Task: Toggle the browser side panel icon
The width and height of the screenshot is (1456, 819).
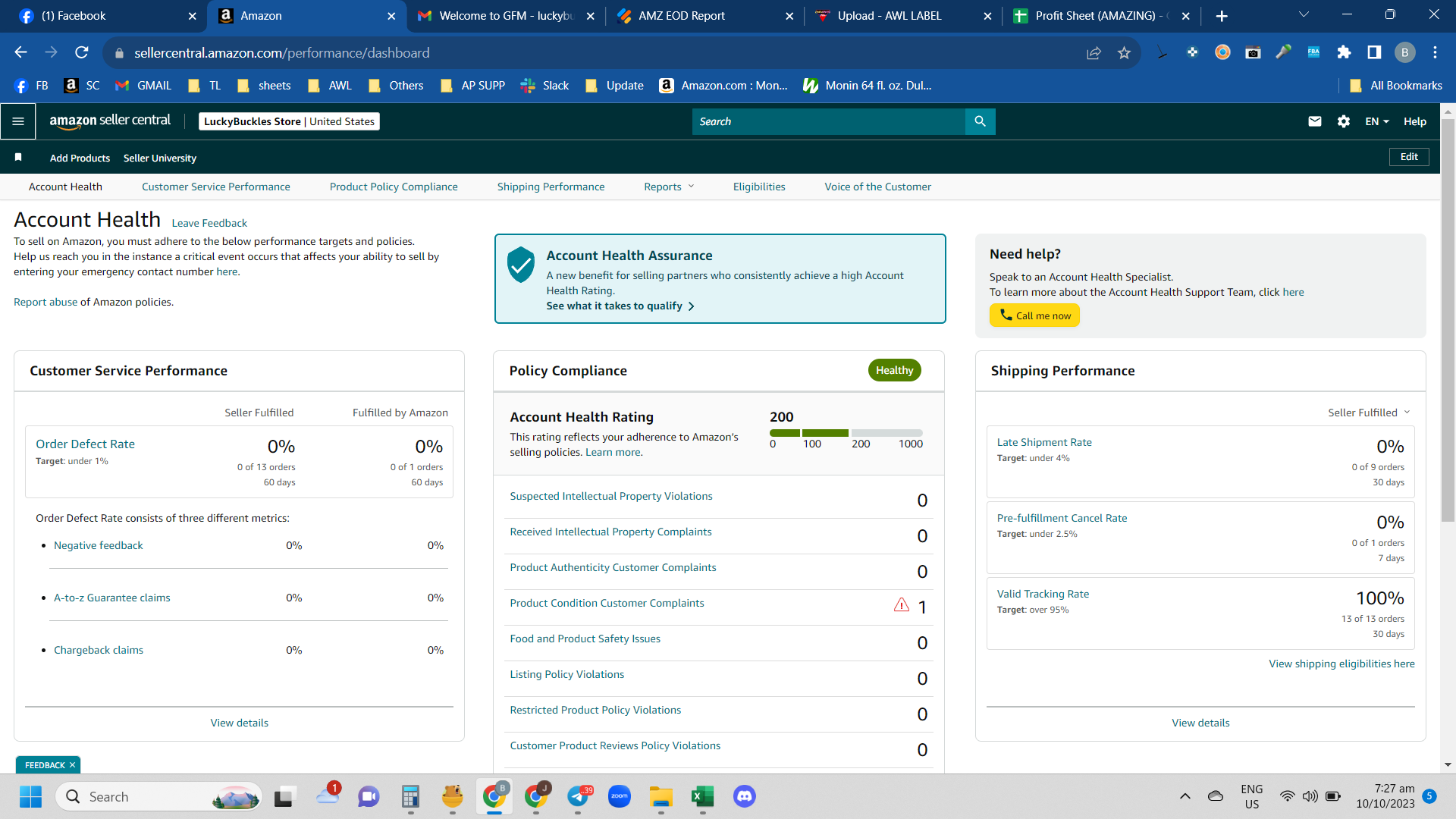Action: [x=1374, y=52]
